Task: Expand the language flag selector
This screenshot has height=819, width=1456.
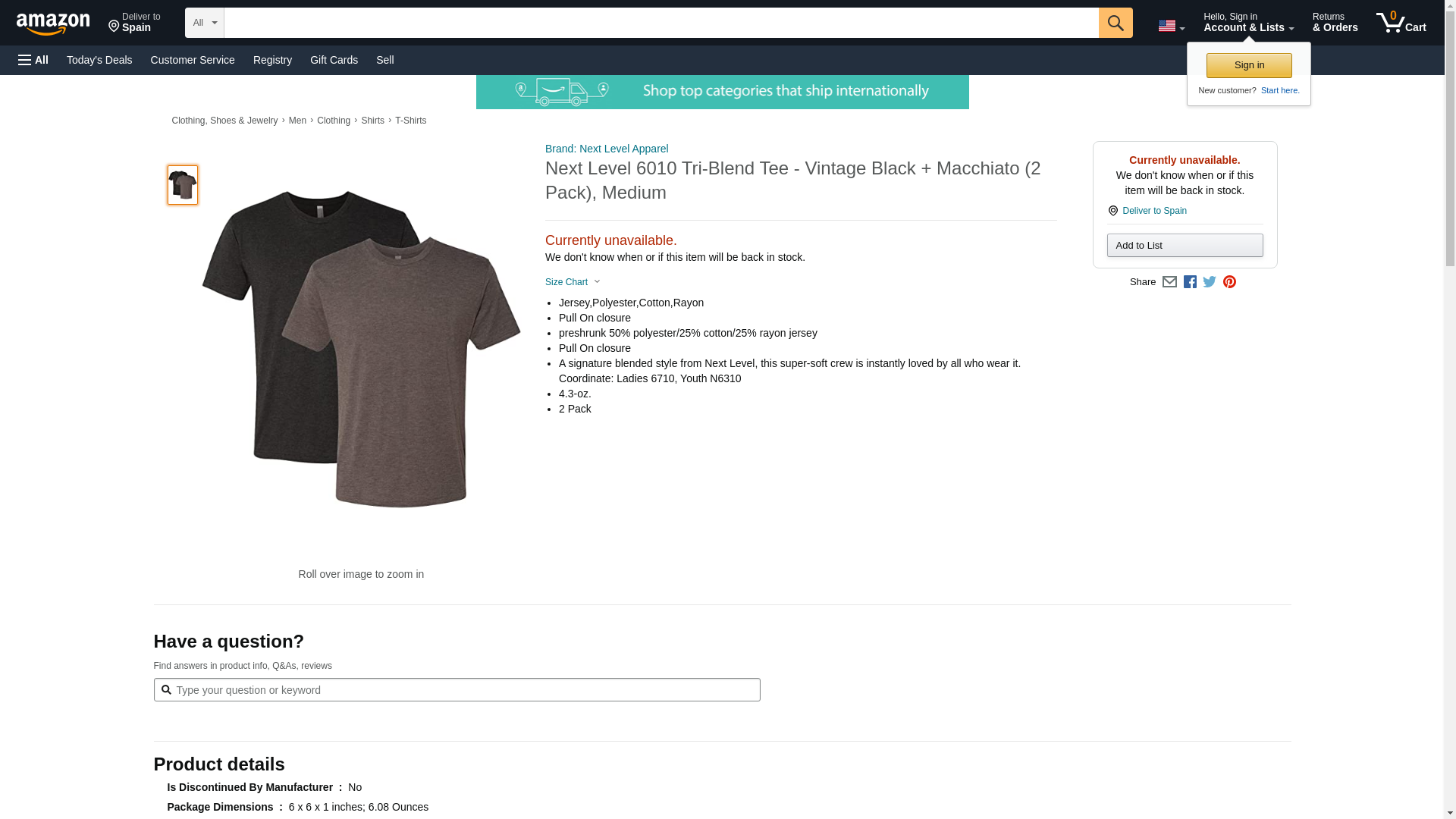Action: coord(1171,26)
